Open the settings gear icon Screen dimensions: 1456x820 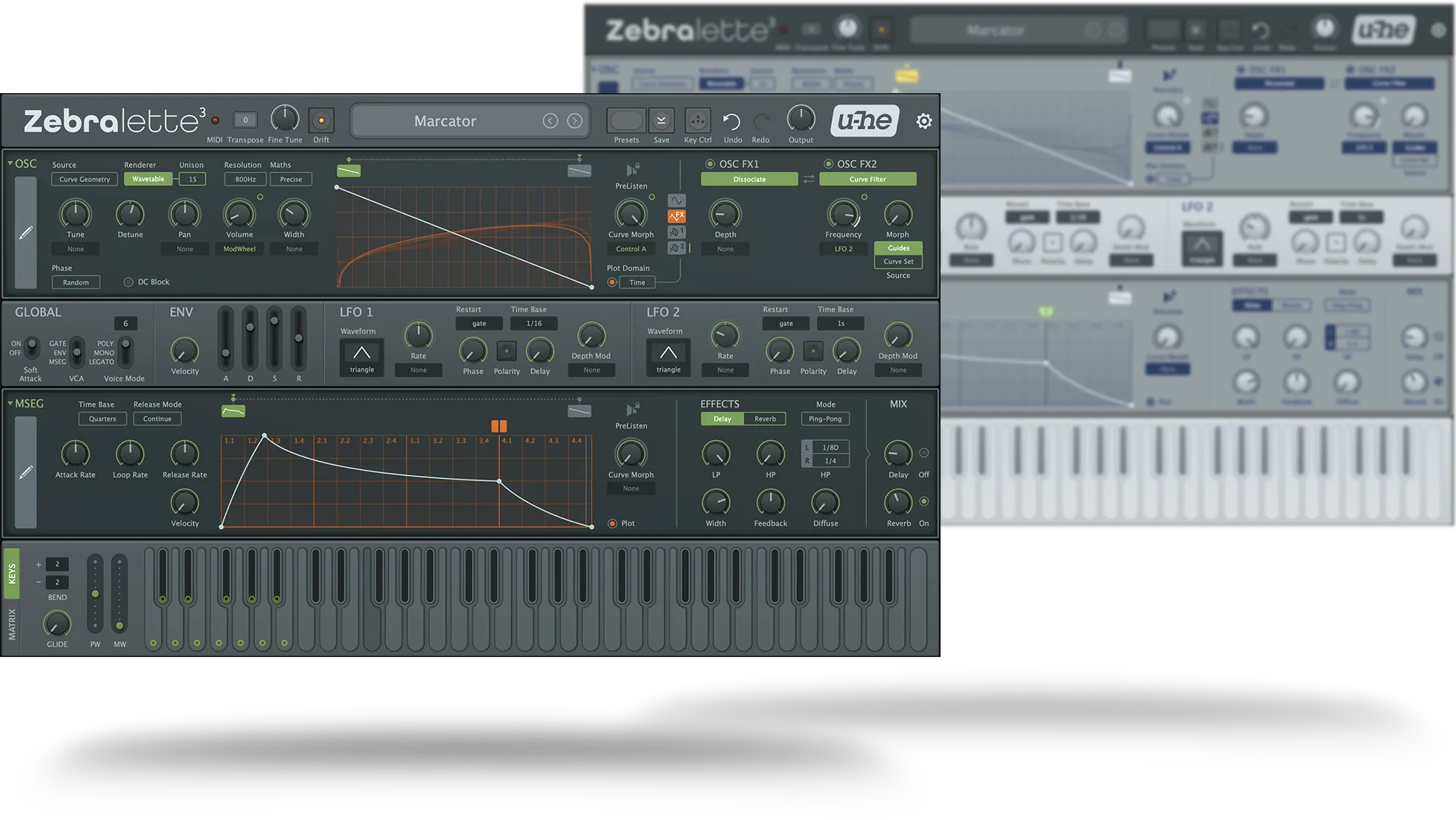923,122
